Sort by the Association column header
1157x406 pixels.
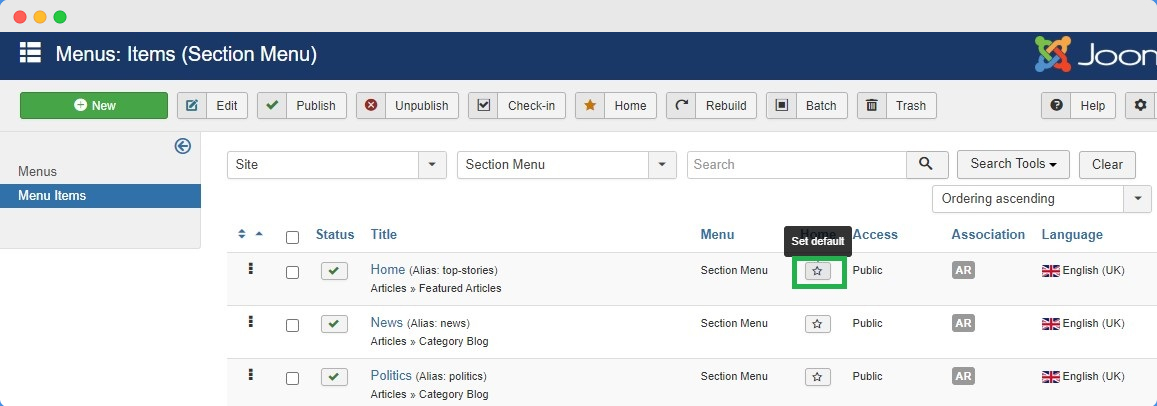point(988,235)
